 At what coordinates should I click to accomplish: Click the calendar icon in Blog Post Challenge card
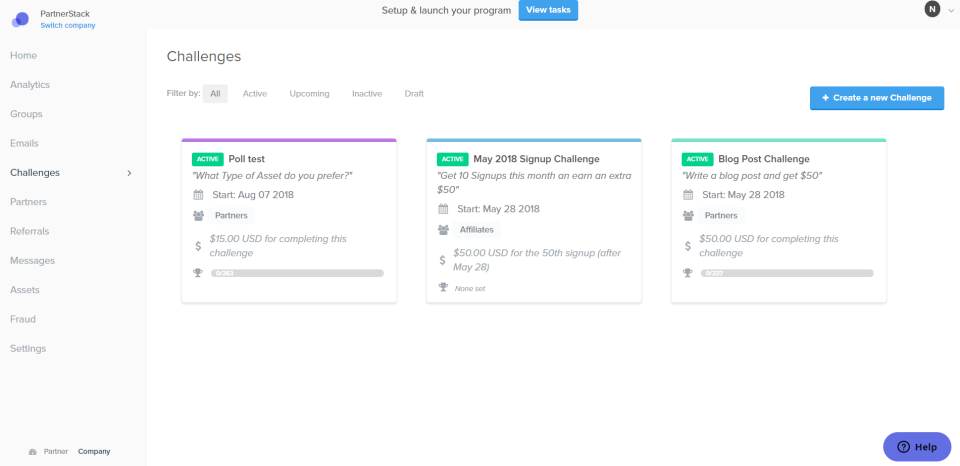click(687, 195)
